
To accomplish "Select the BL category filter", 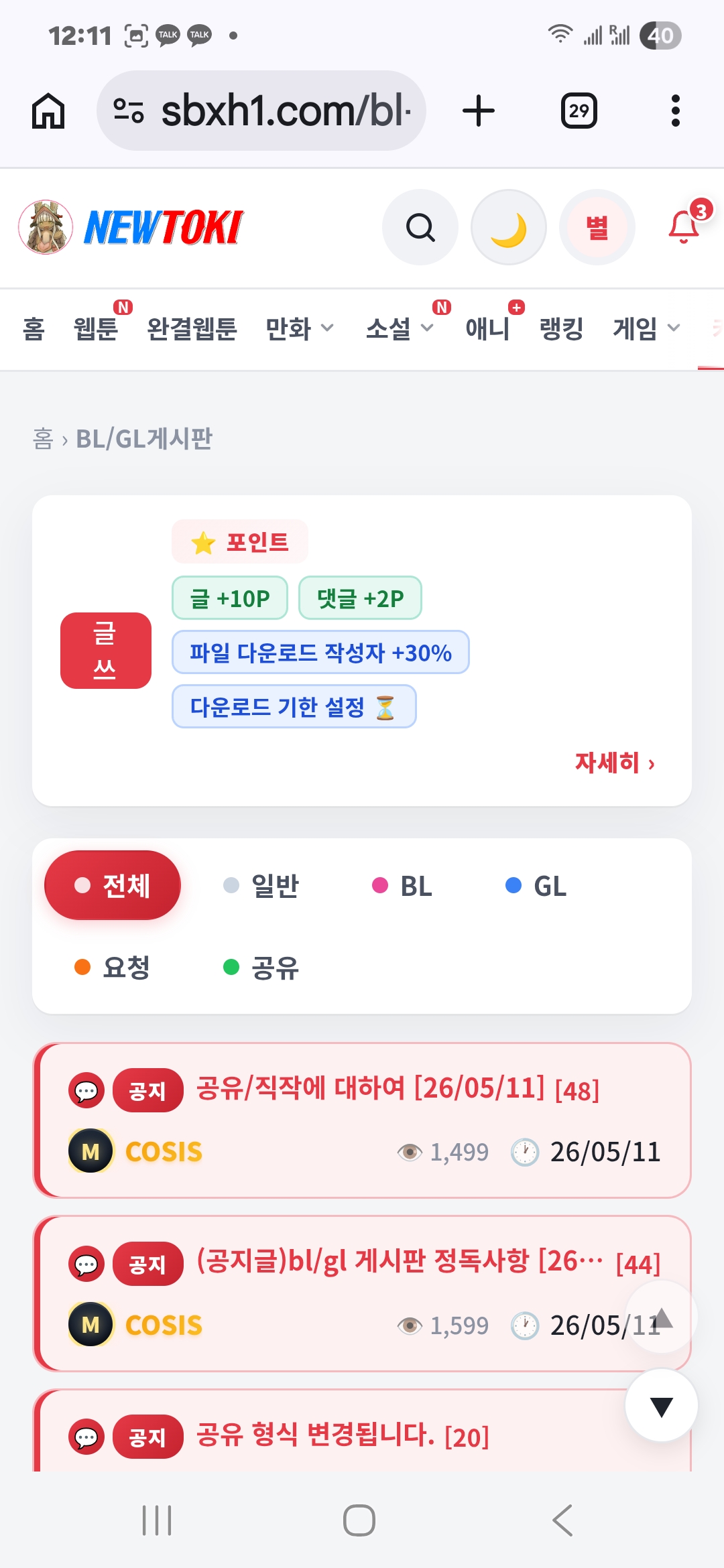I will [402, 886].
